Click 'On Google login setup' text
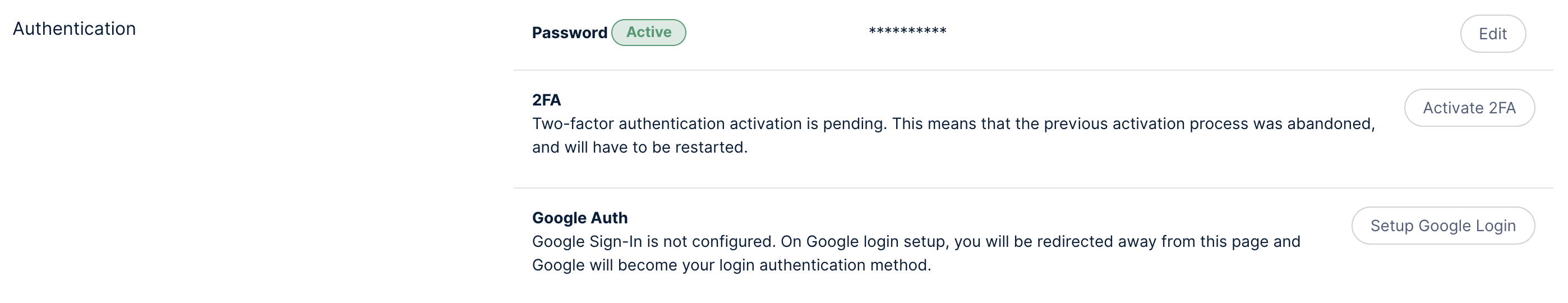The height and width of the screenshot is (303, 1568). pyautogui.click(x=864, y=241)
